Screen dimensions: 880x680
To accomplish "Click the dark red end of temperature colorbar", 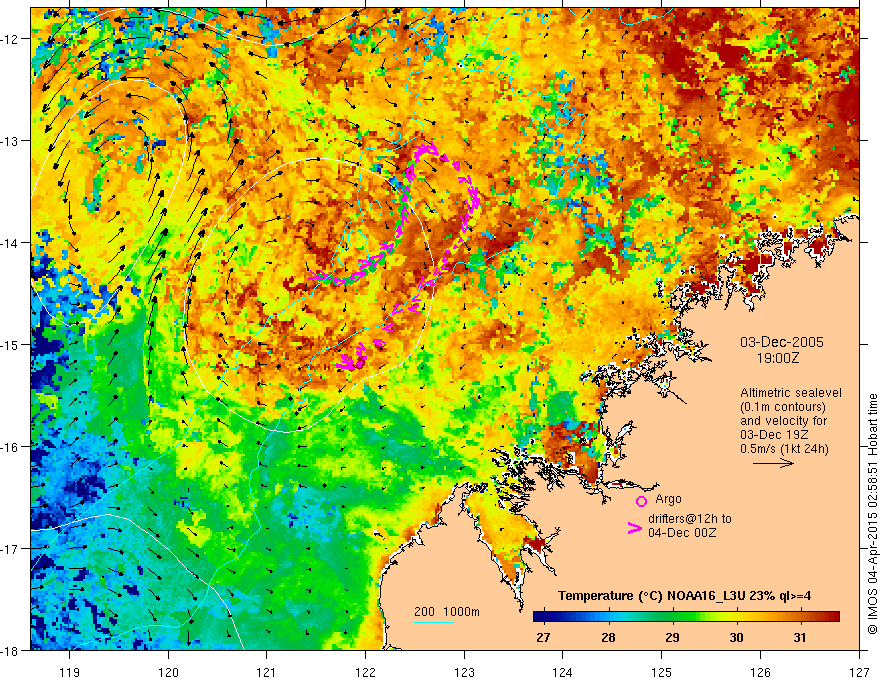I will pos(833,616).
